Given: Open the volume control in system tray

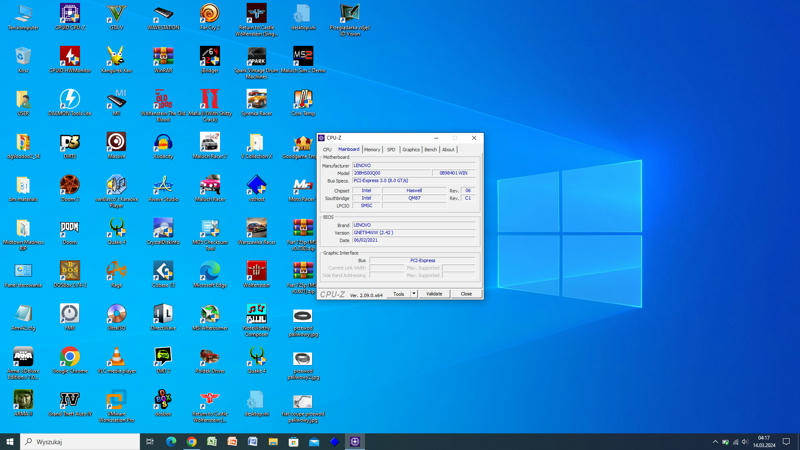Looking at the screenshot, I should [744, 442].
